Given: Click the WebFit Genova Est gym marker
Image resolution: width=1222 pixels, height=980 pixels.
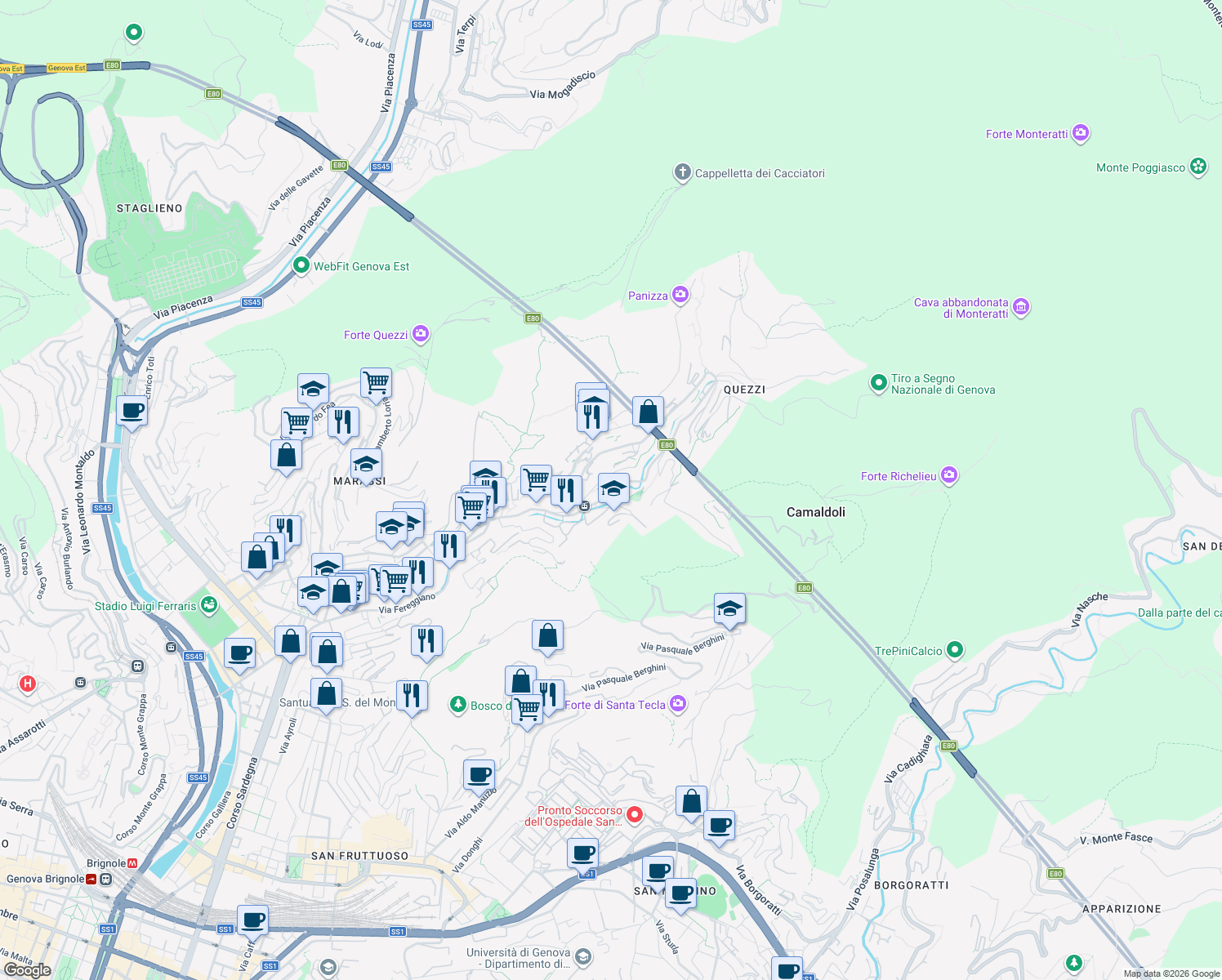Looking at the screenshot, I should 300,266.
